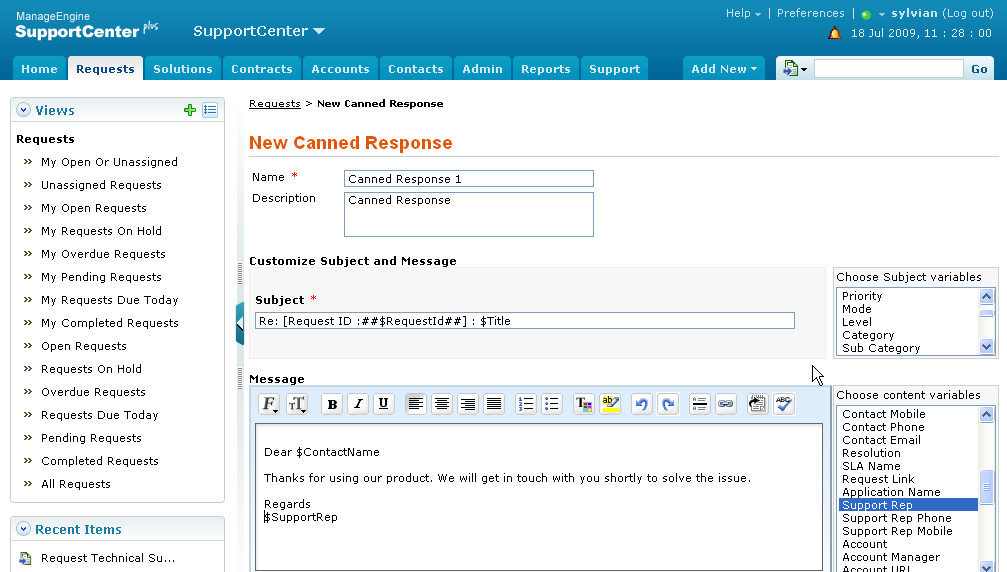Open the Admin tab
This screenshot has width=1007, height=572.
point(483,69)
